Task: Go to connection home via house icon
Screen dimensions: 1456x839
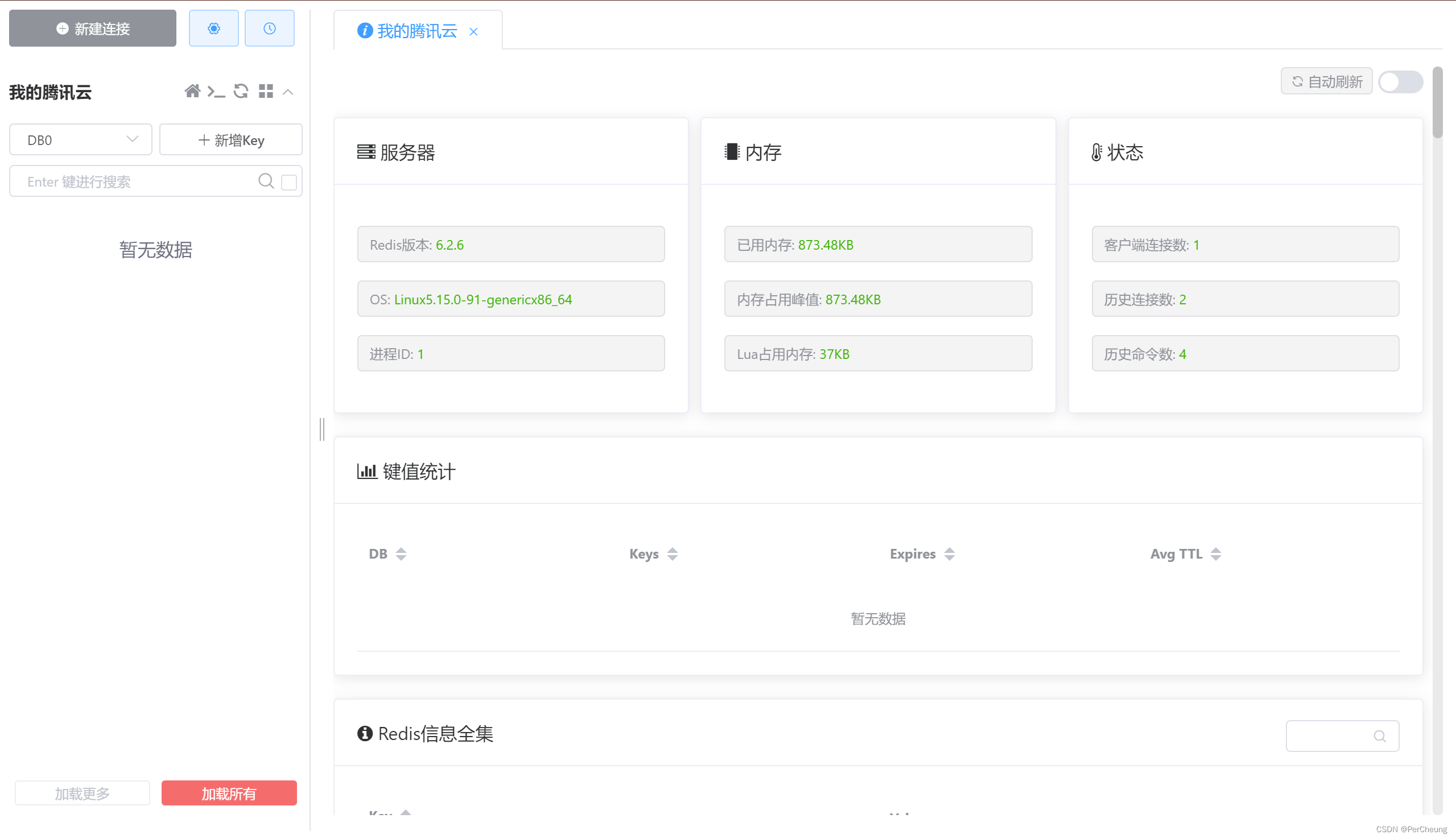Action: coord(192,91)
